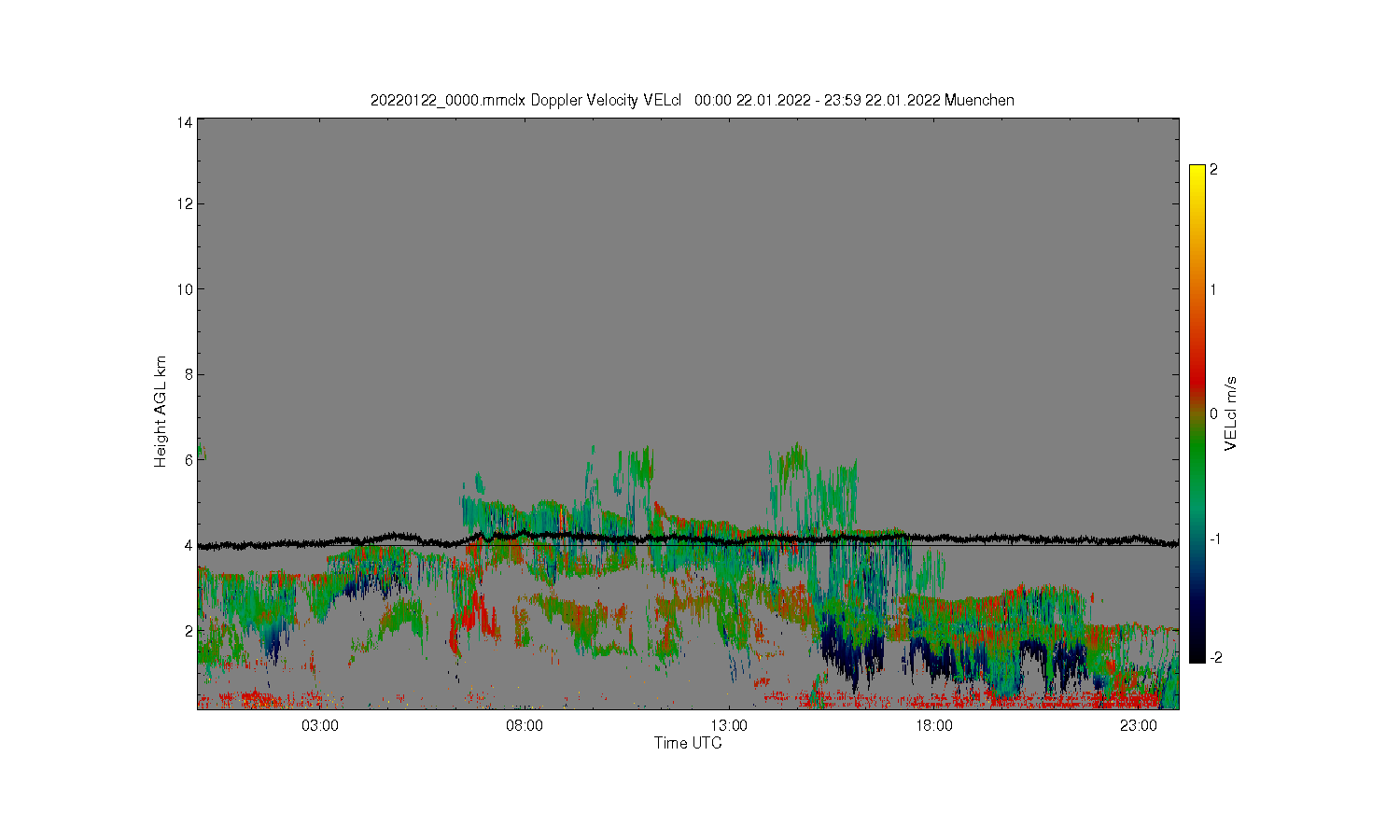Click the height axis label 14

tap(186, 122)
